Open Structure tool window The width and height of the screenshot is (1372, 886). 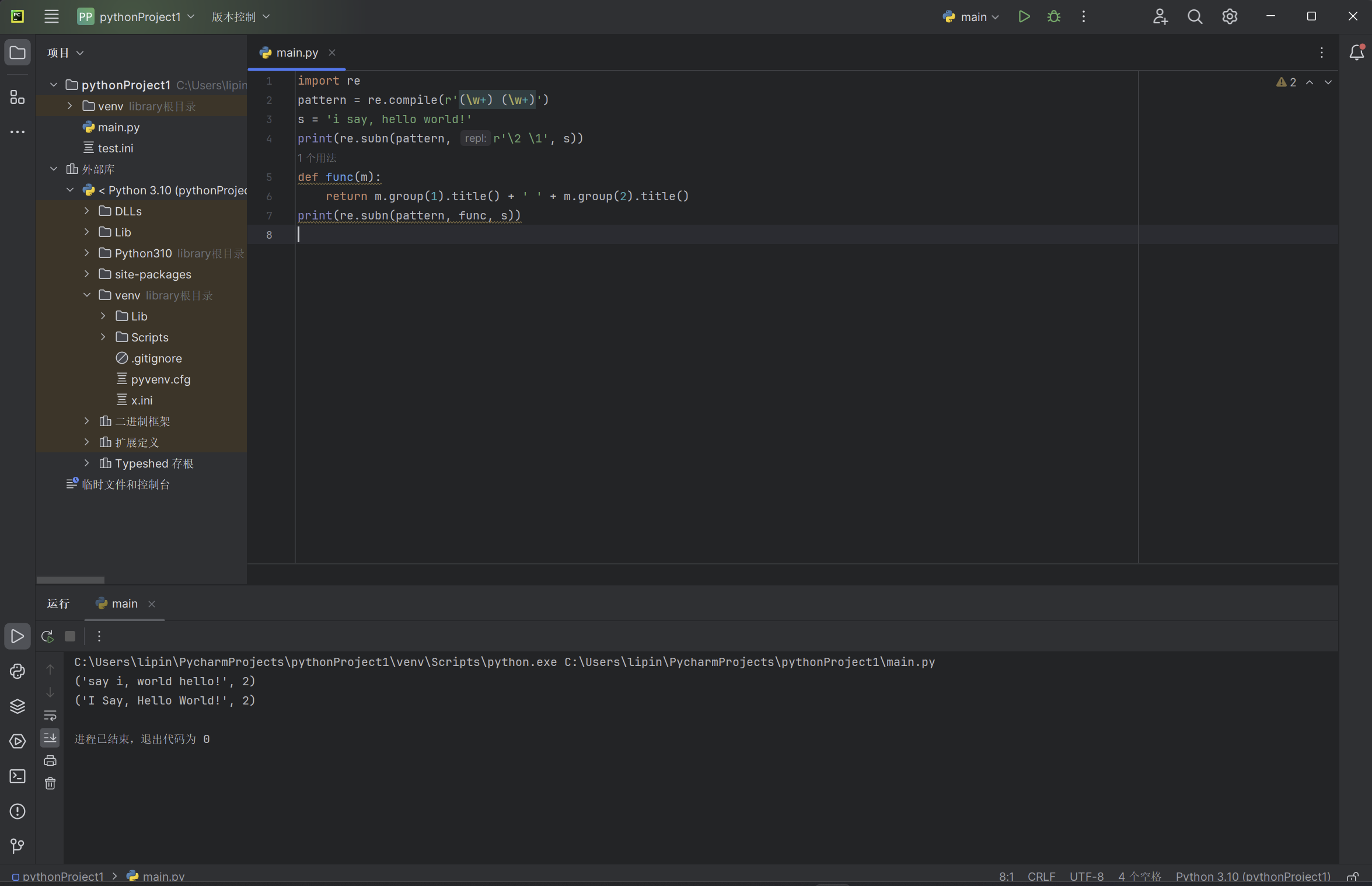[18, 97]
